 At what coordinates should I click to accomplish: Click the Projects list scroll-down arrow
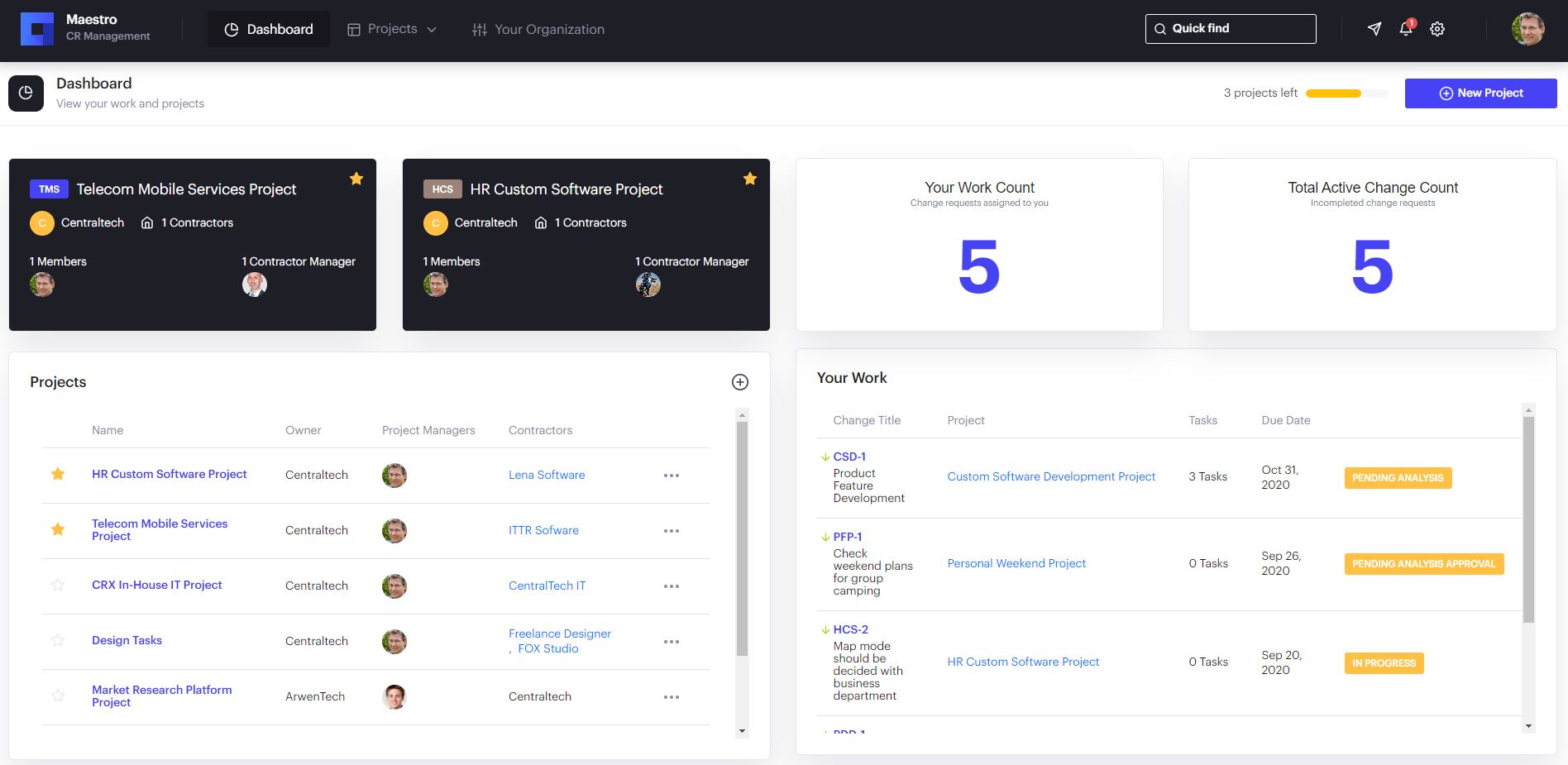[742, 731]
